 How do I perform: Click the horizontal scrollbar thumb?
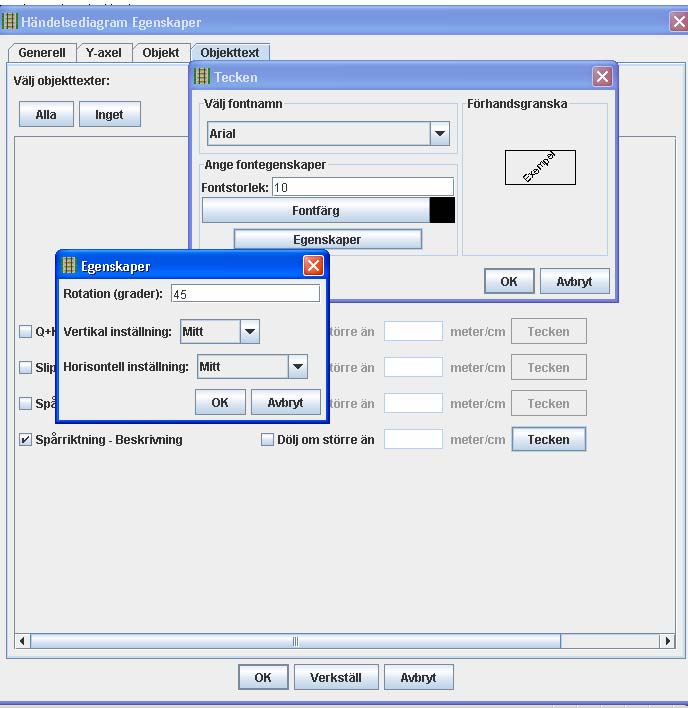pos(295,641)
